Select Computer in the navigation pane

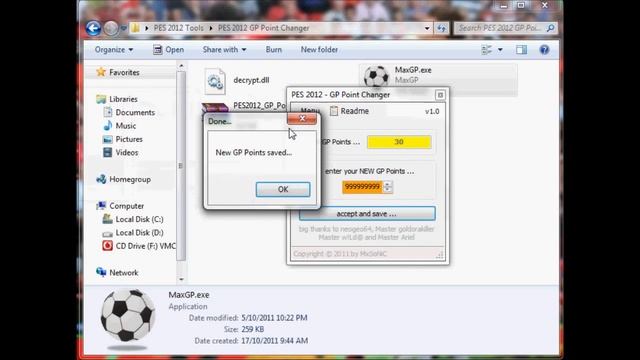pyautogui.click(x=127, y=206)
